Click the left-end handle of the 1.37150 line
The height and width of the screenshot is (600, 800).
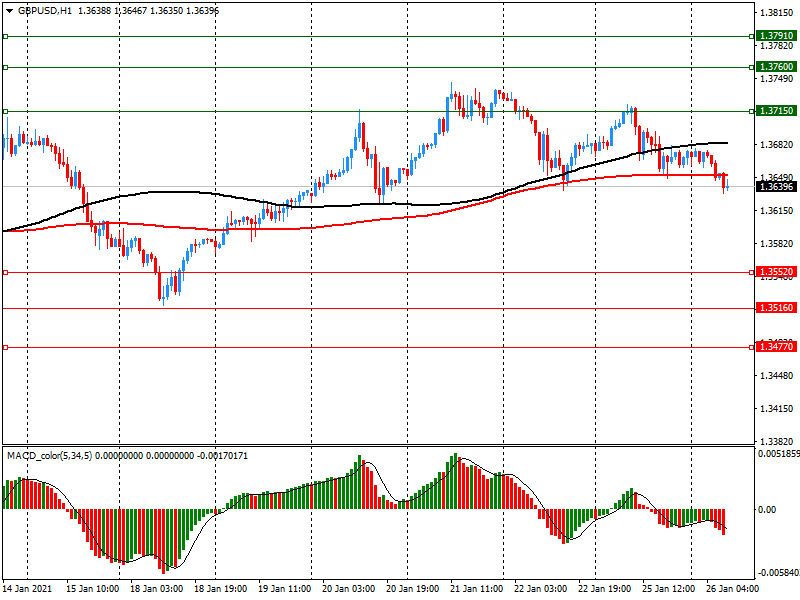point(6,111)
